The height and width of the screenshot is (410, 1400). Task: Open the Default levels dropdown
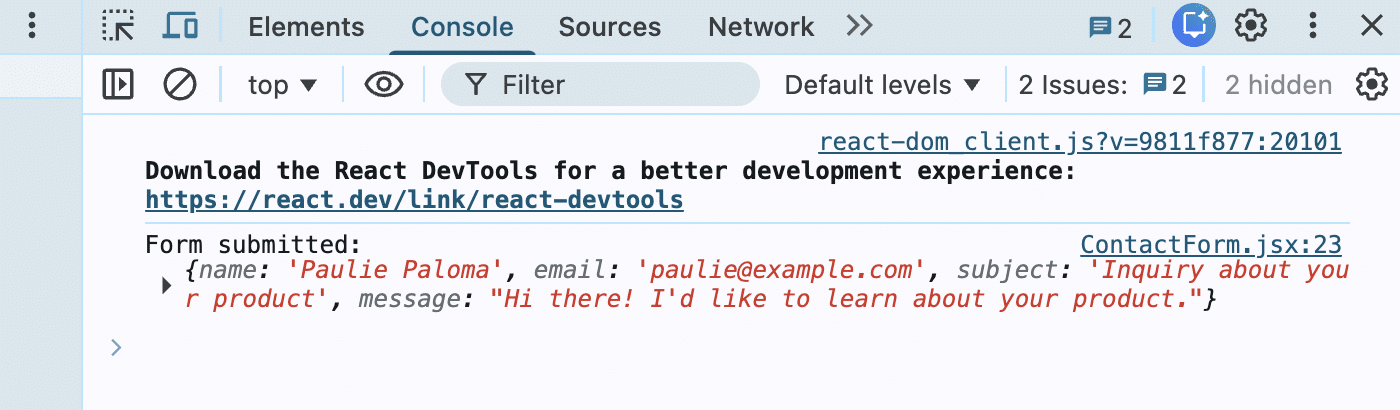(883, 85)
